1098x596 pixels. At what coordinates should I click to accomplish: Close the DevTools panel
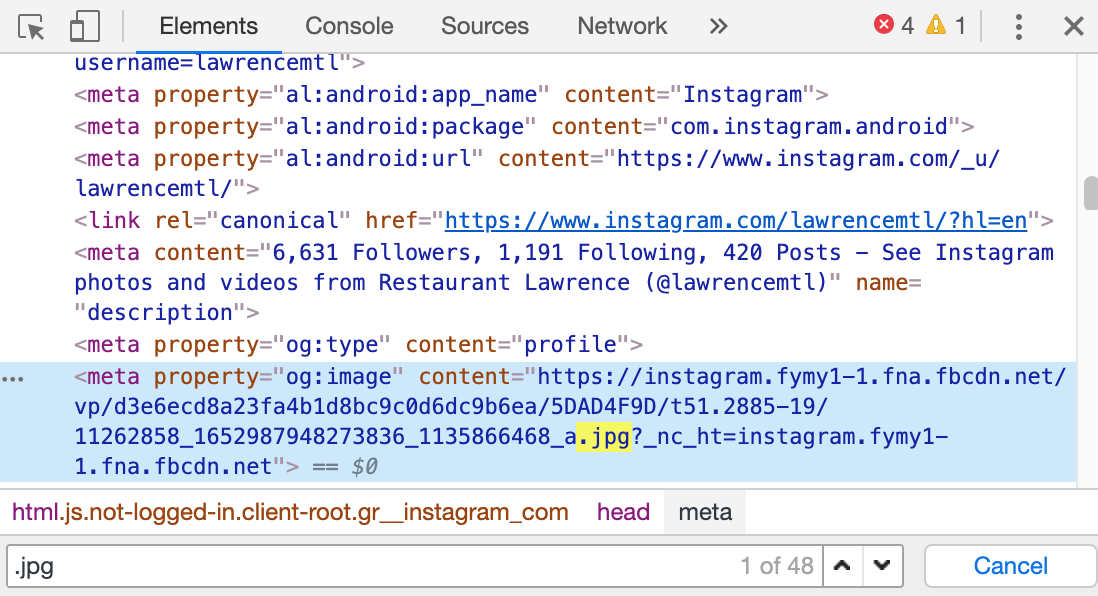point(1073,27)
